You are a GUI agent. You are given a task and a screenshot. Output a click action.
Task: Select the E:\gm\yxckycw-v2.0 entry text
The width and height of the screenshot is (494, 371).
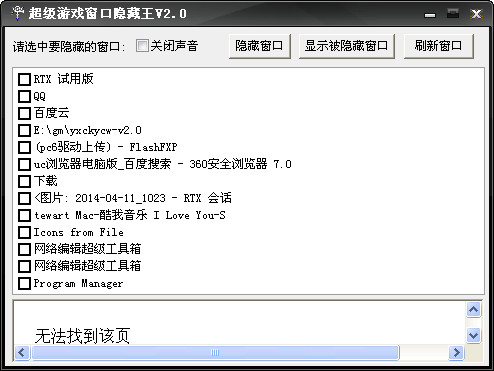[x=88, y=130]
